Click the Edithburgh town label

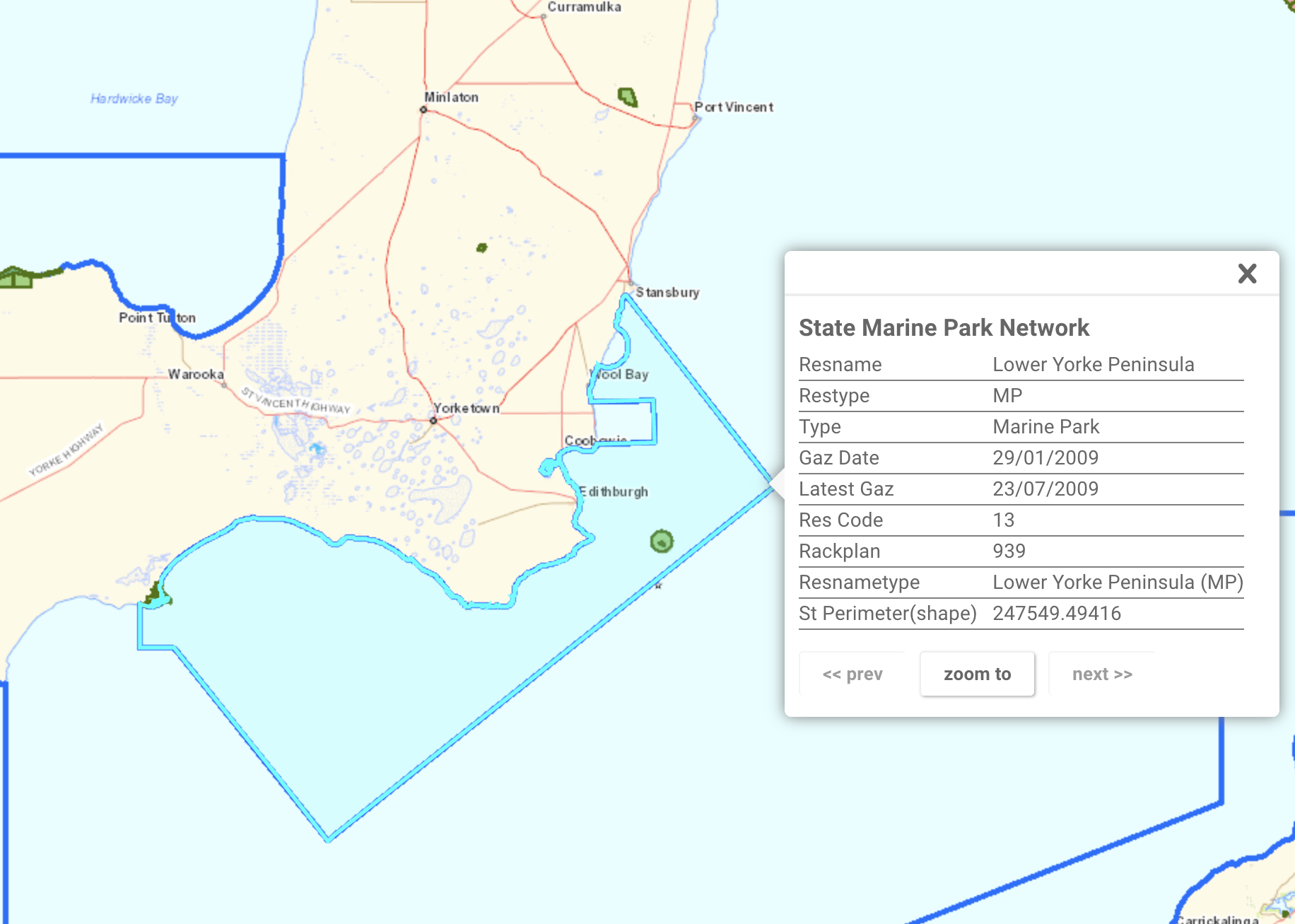[x=614, y=492]
